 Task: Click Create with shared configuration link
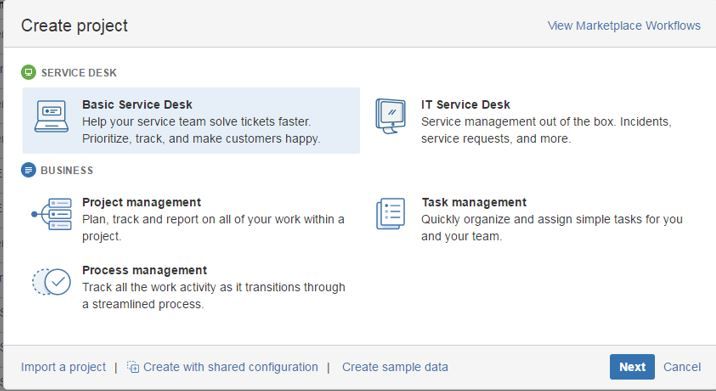231,367
